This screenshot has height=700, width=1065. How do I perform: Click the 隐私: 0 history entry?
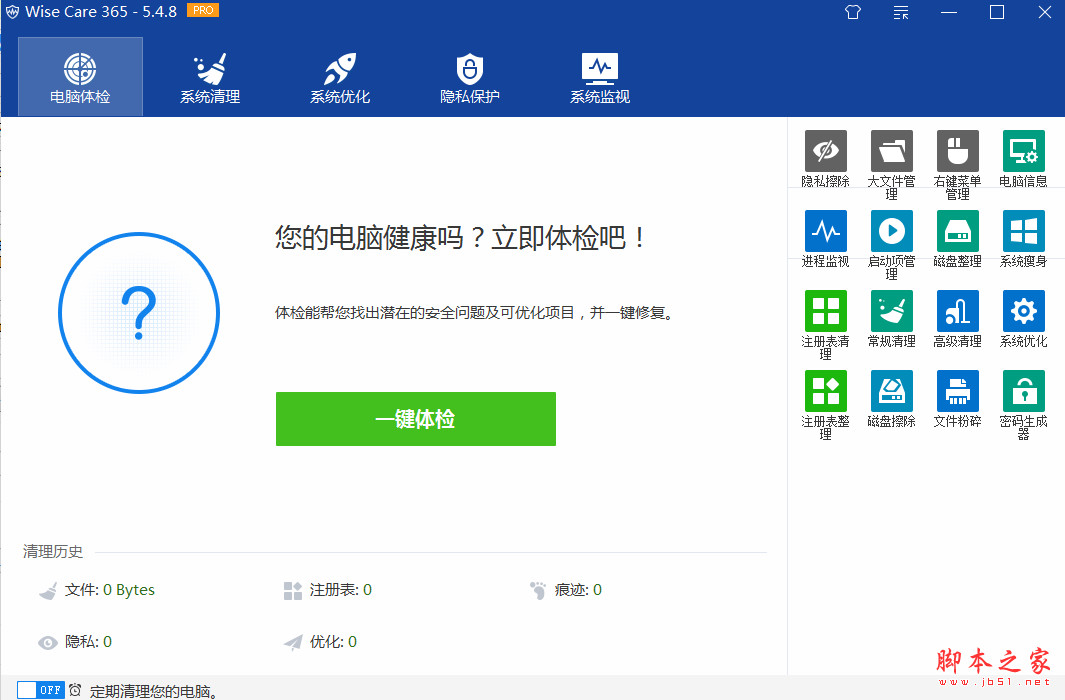tap(75, 642)
